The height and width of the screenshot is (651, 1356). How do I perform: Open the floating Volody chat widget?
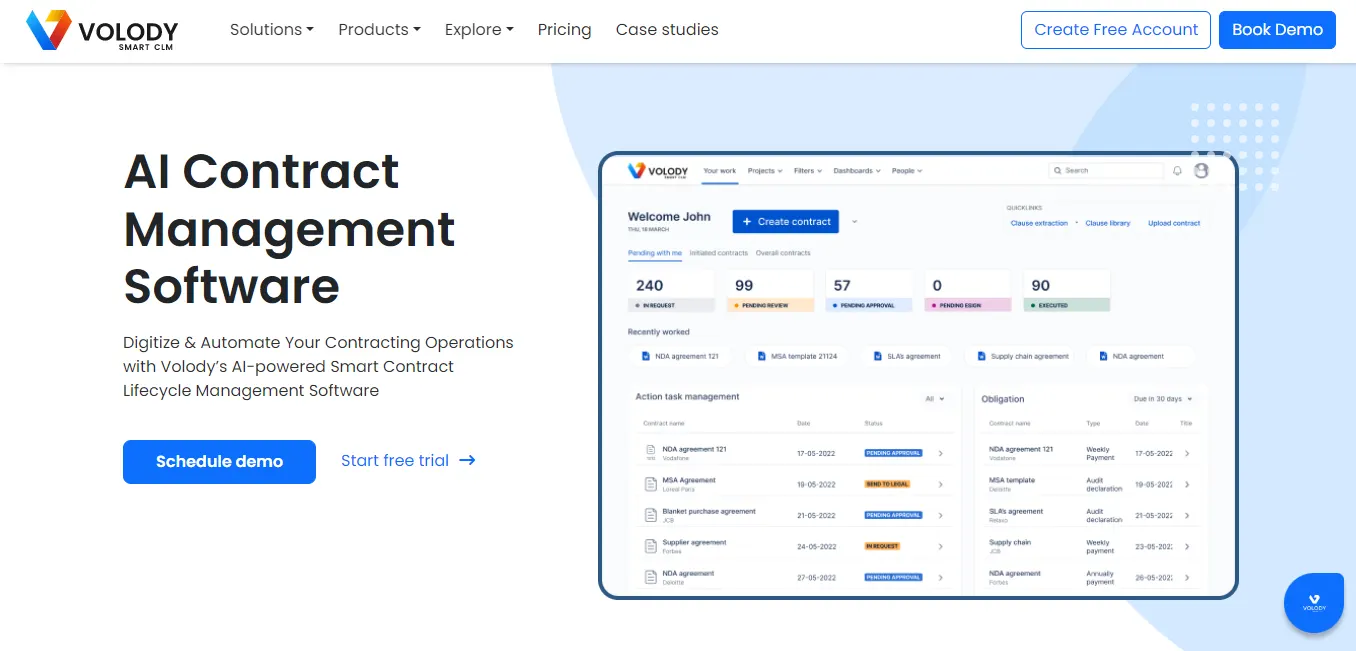coord(1313,602)
